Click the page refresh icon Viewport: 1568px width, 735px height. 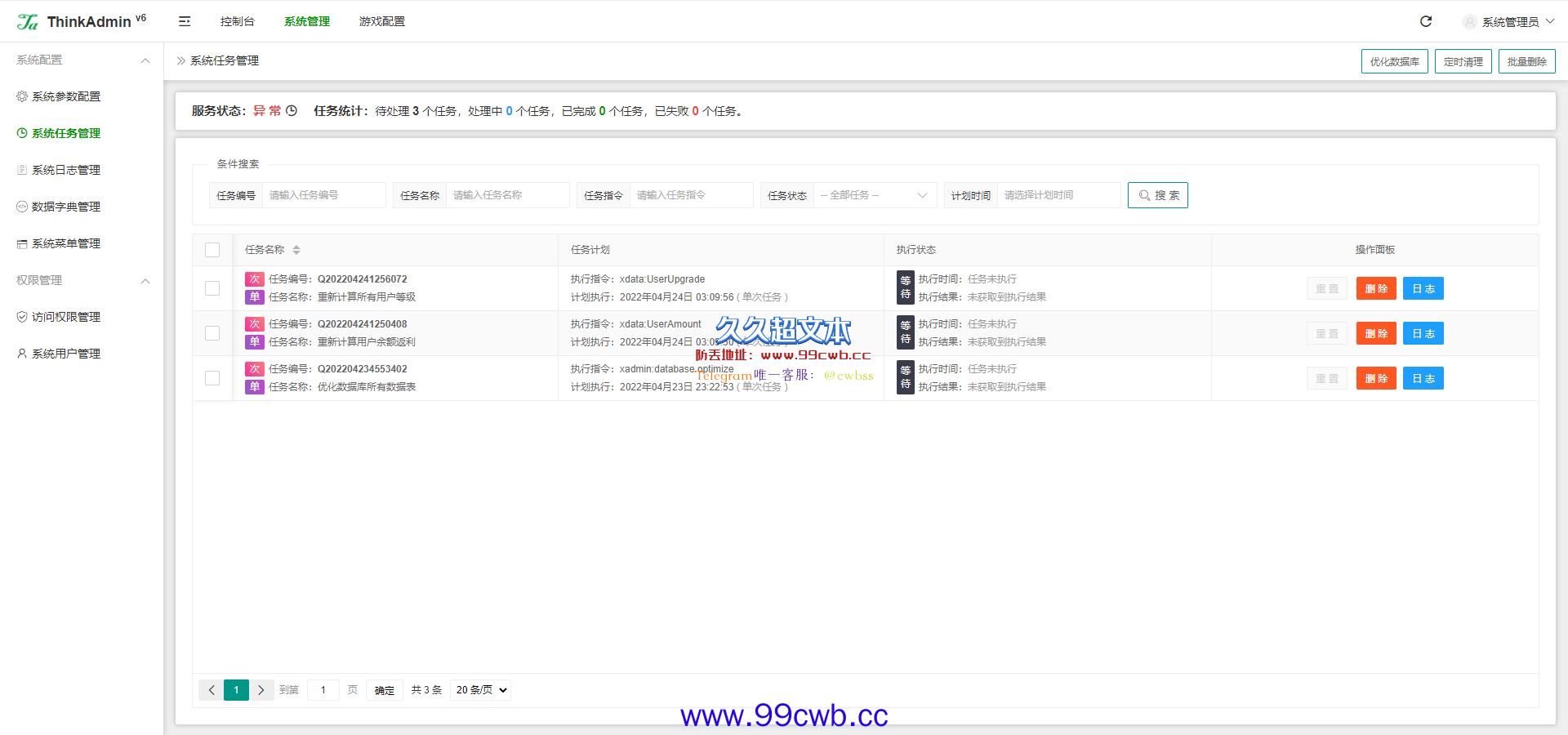(x=1426, y=21)
